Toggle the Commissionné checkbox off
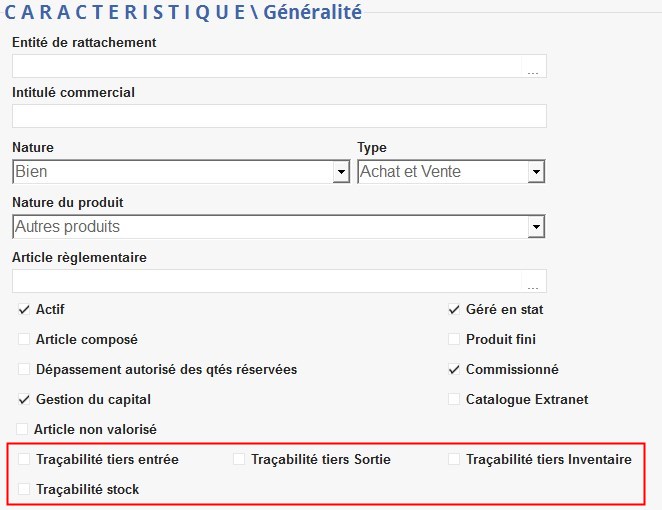 tap(454, 370)
